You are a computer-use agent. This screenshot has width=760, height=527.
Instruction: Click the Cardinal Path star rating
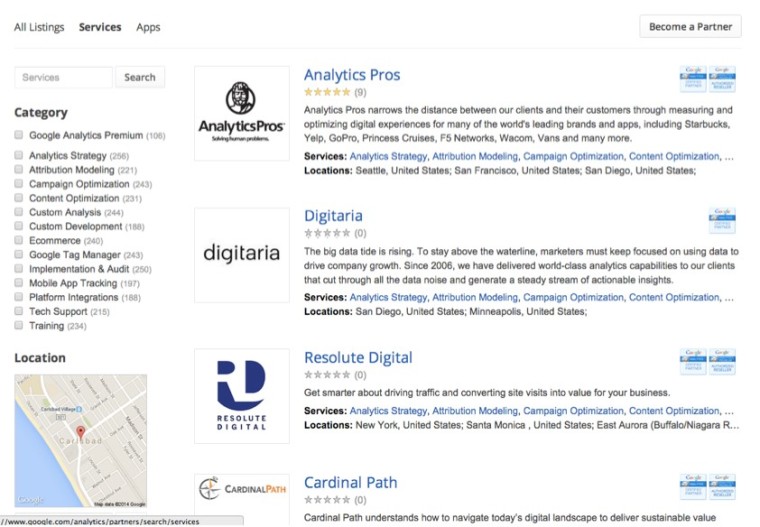point(327,500)
